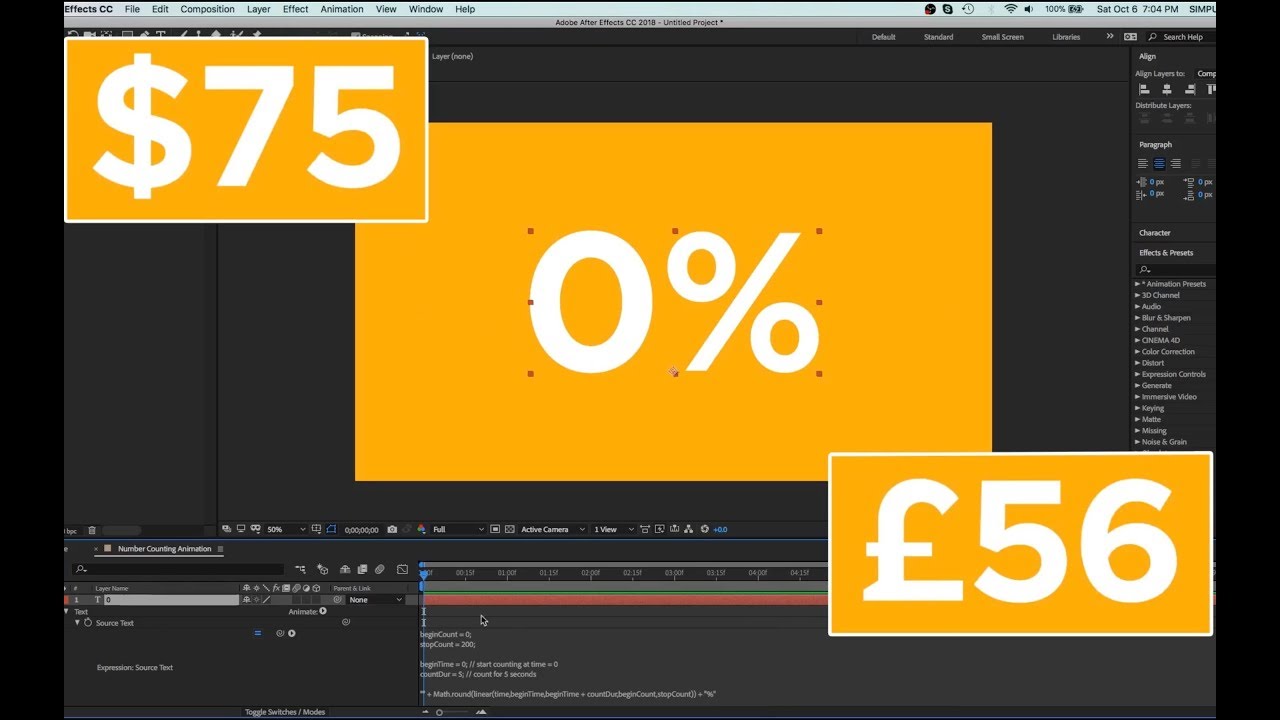This screenshot has height=720, width=1280.
Task: Open the Character panel header
Action: tap(1155, 233)
